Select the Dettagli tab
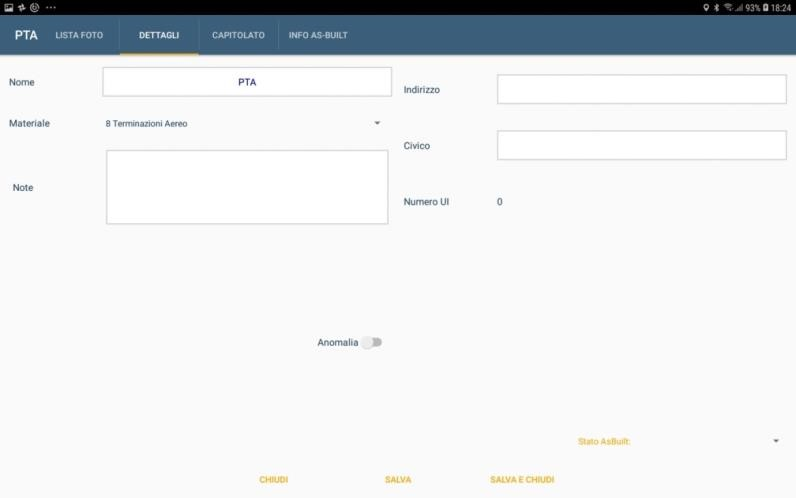The width and height of the screenshot is (796, 498). click(x=159, y=35)
